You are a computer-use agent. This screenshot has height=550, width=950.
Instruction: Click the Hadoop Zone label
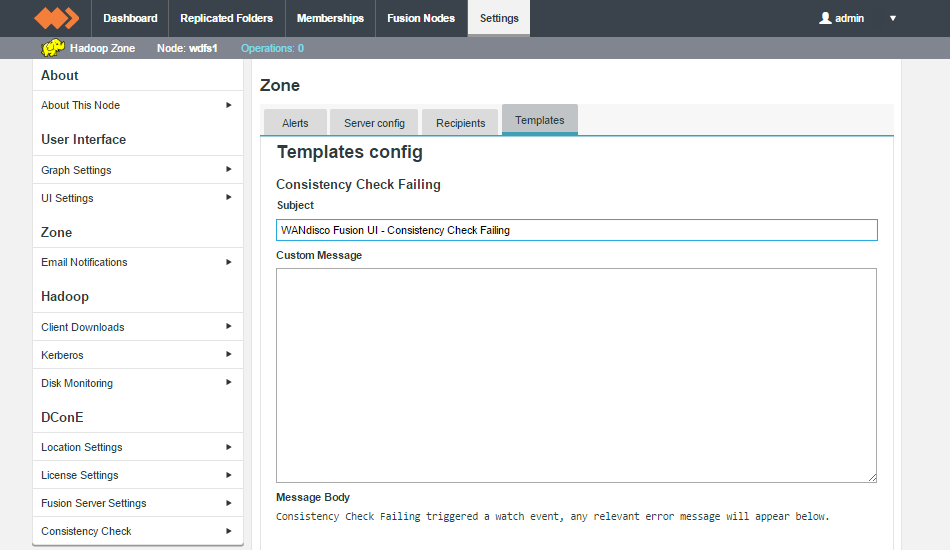pyautogui.click(x=102, y=48)
